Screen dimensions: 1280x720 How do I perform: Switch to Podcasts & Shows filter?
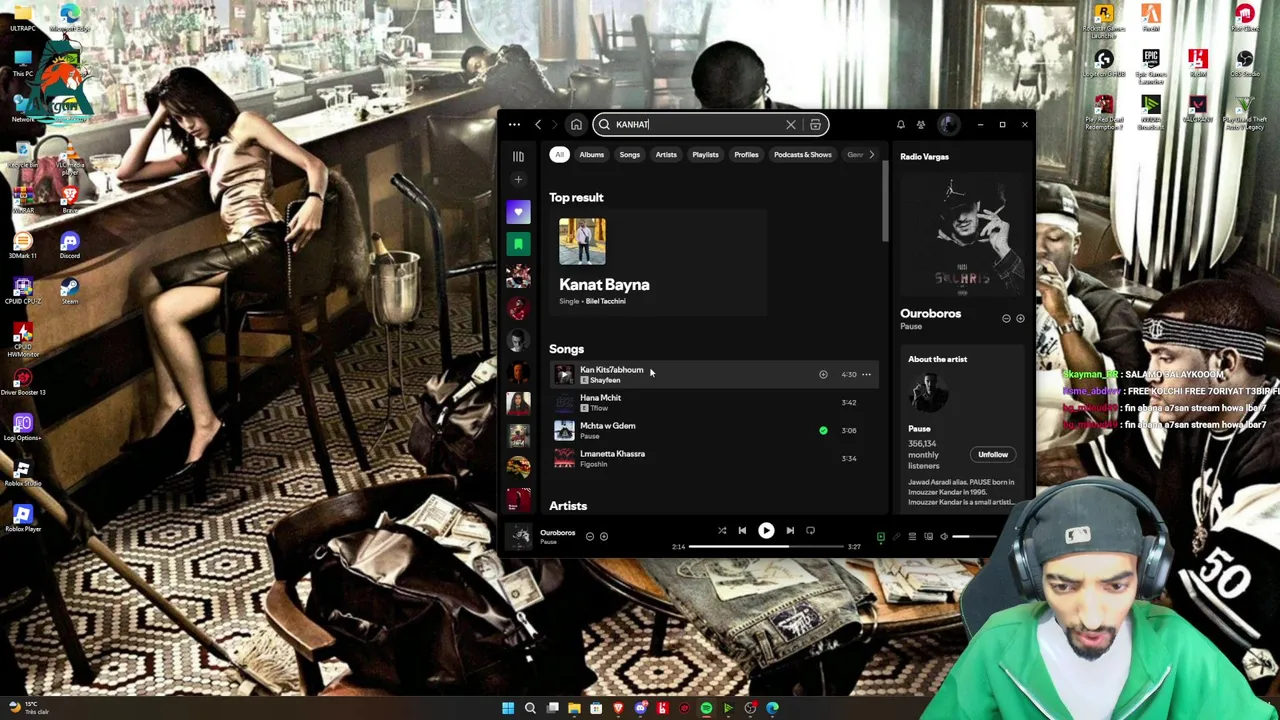(x=802, y=155)
